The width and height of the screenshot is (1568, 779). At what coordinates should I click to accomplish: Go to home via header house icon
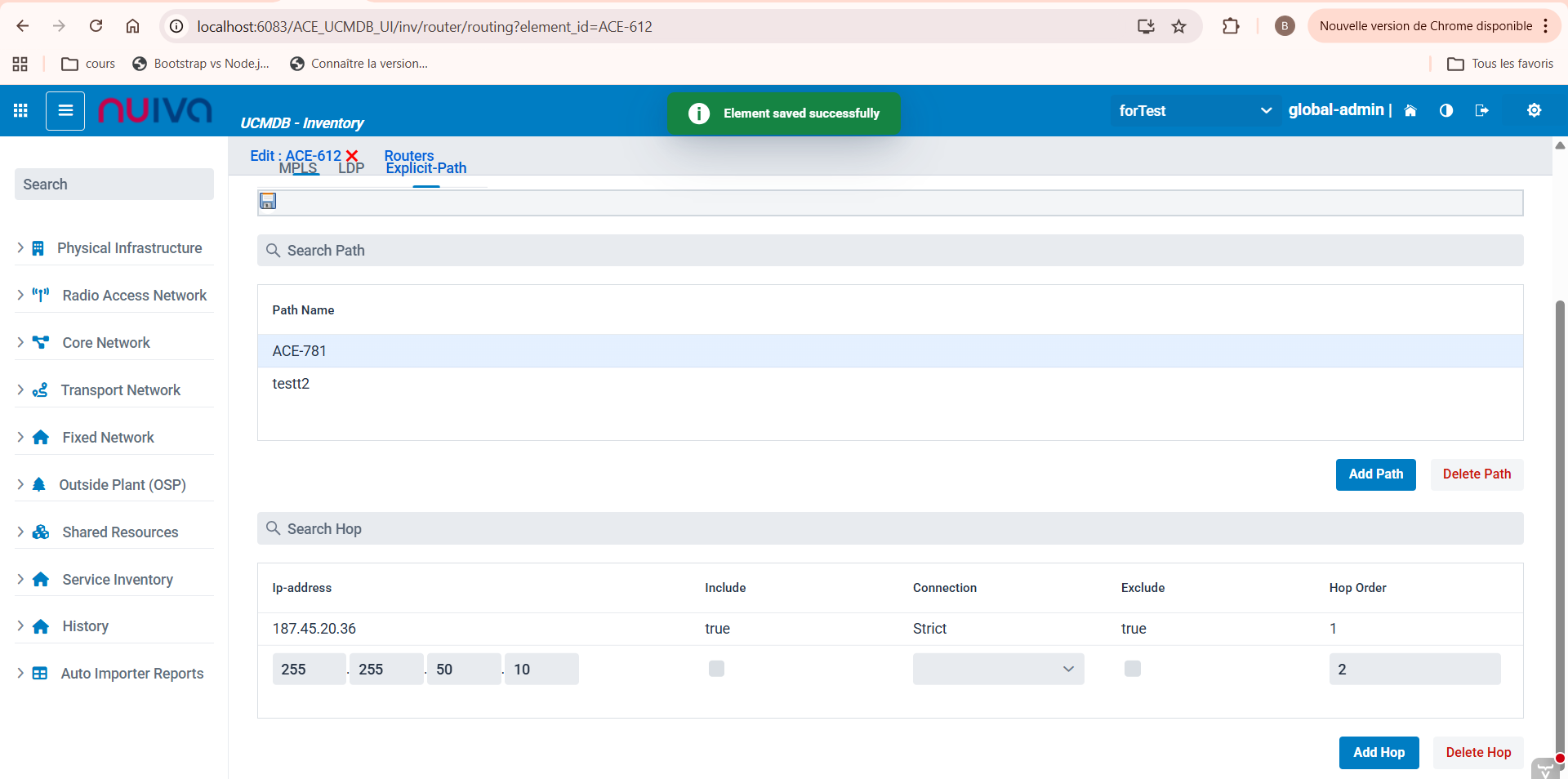tap(1410, 110)
